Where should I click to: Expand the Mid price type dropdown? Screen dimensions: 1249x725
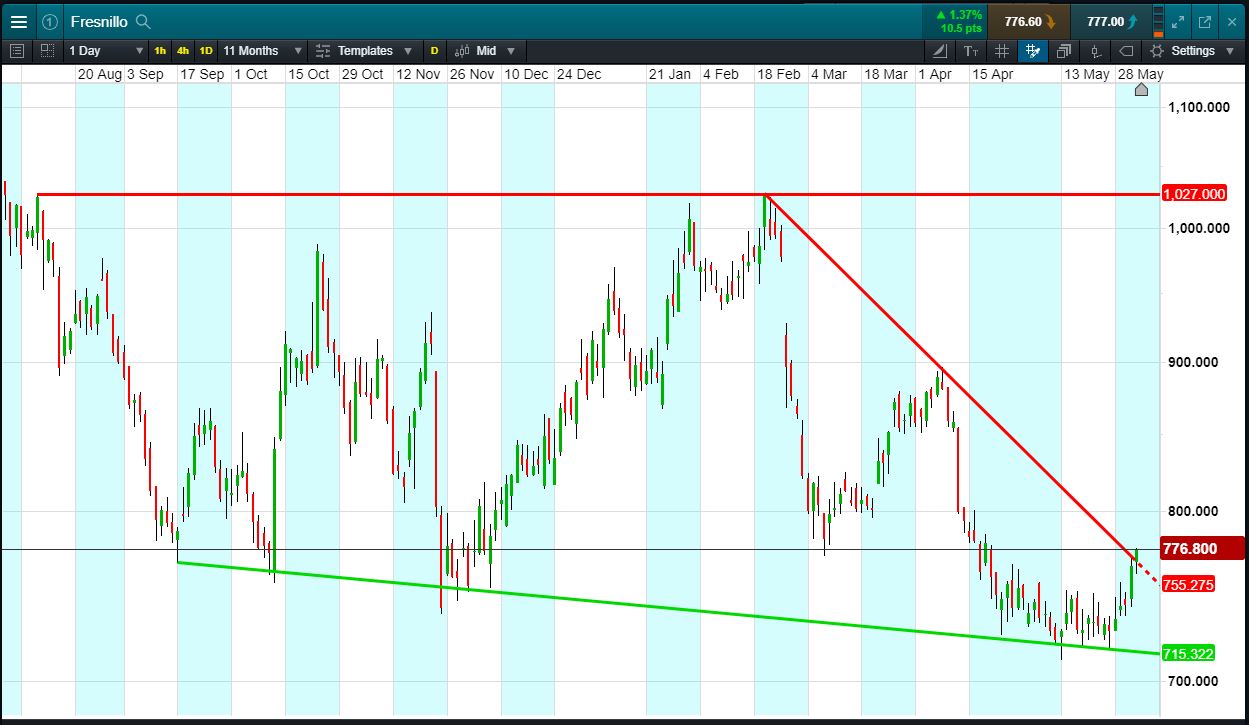(x=511, y=51)
